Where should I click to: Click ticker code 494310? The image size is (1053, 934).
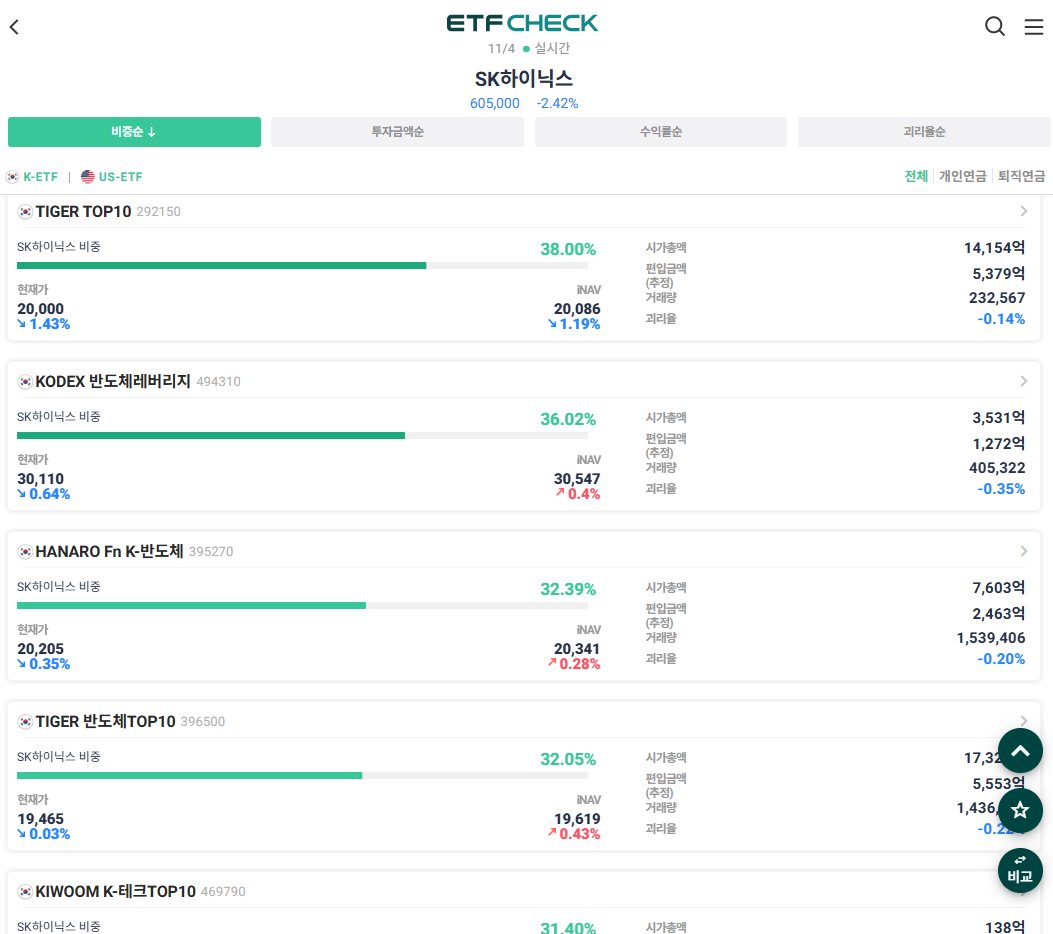pos(218,381)
